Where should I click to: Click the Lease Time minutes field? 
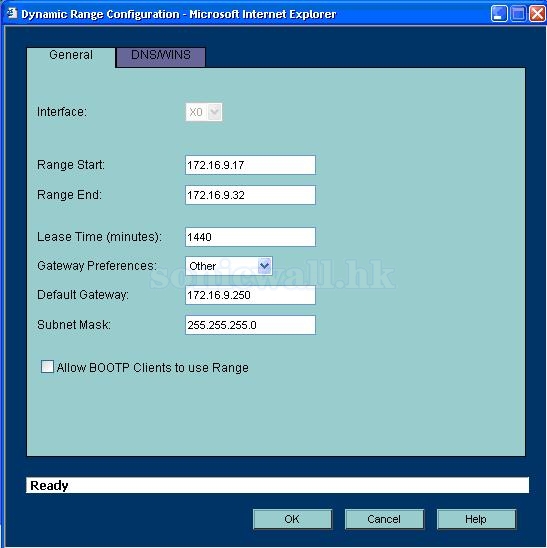click(x=250, y=237)
